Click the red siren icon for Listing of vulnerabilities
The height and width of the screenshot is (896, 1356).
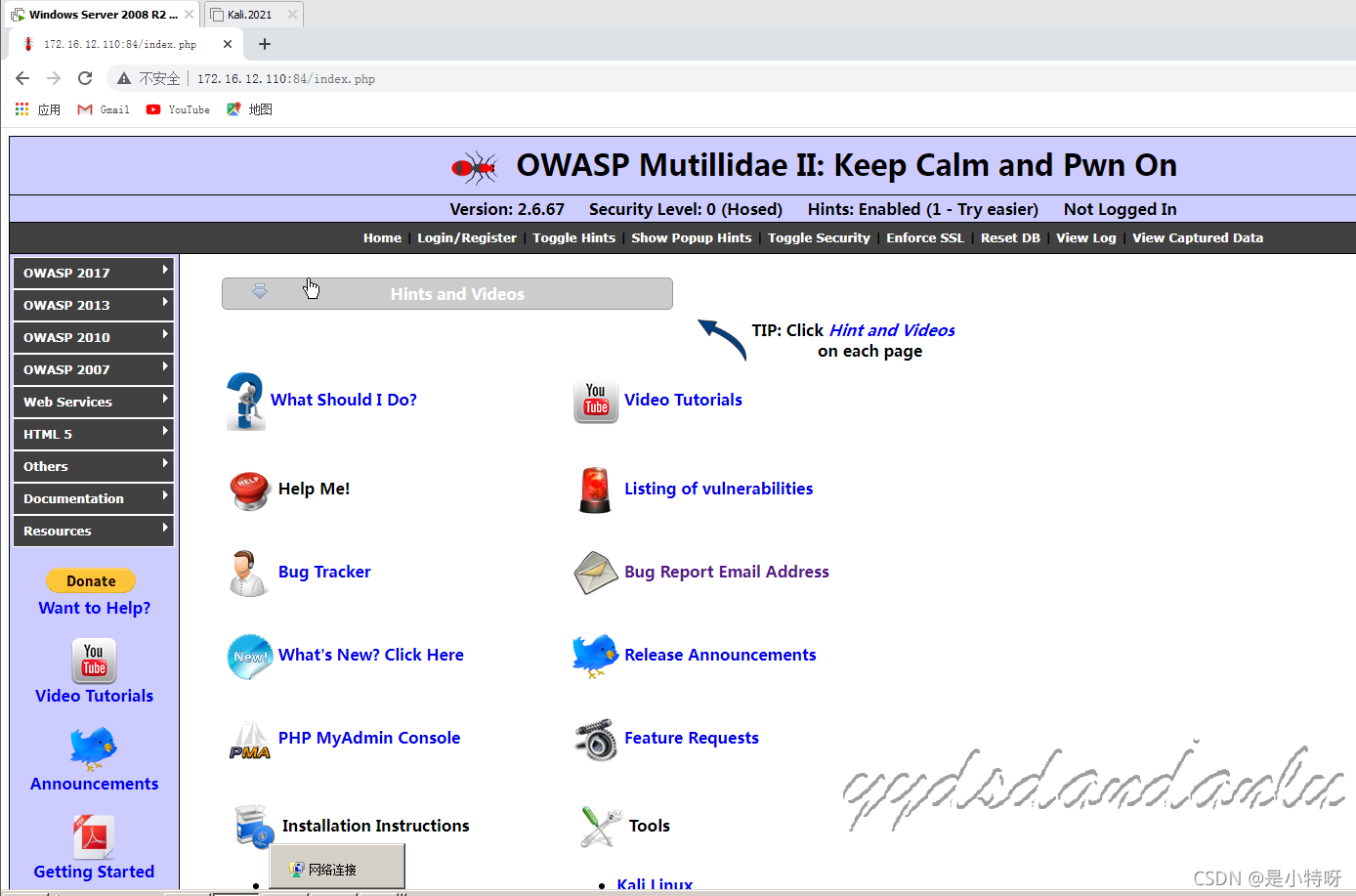(x=595, y=490)
